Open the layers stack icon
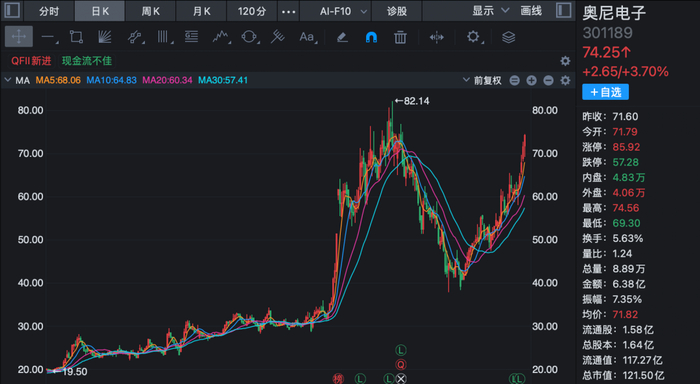The height and width of the screenshot is (384, 700). [x=508, y=37]
